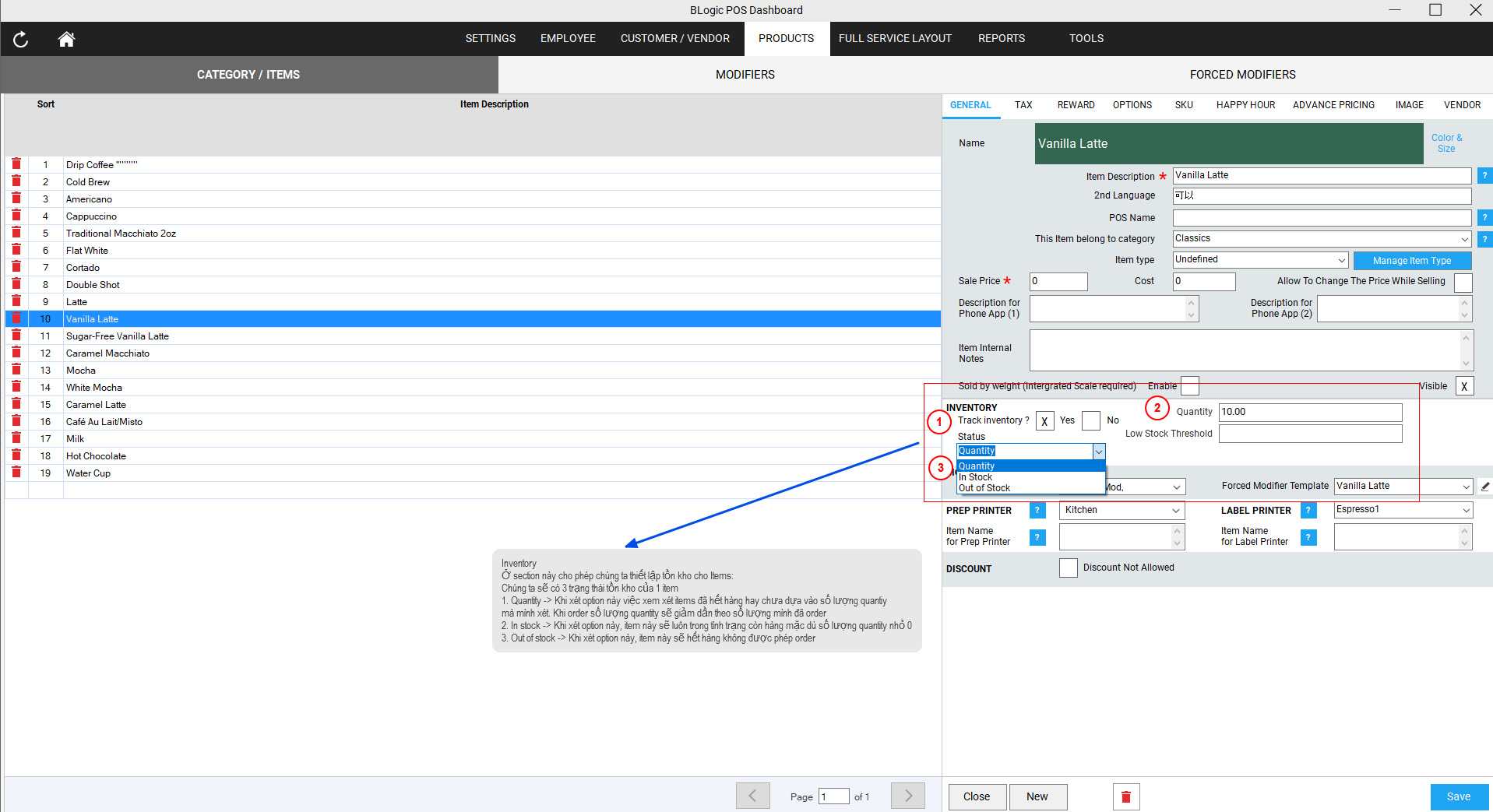Check Track inventory No box
Screen dimensions: 1493x812
click(1091, 421)
